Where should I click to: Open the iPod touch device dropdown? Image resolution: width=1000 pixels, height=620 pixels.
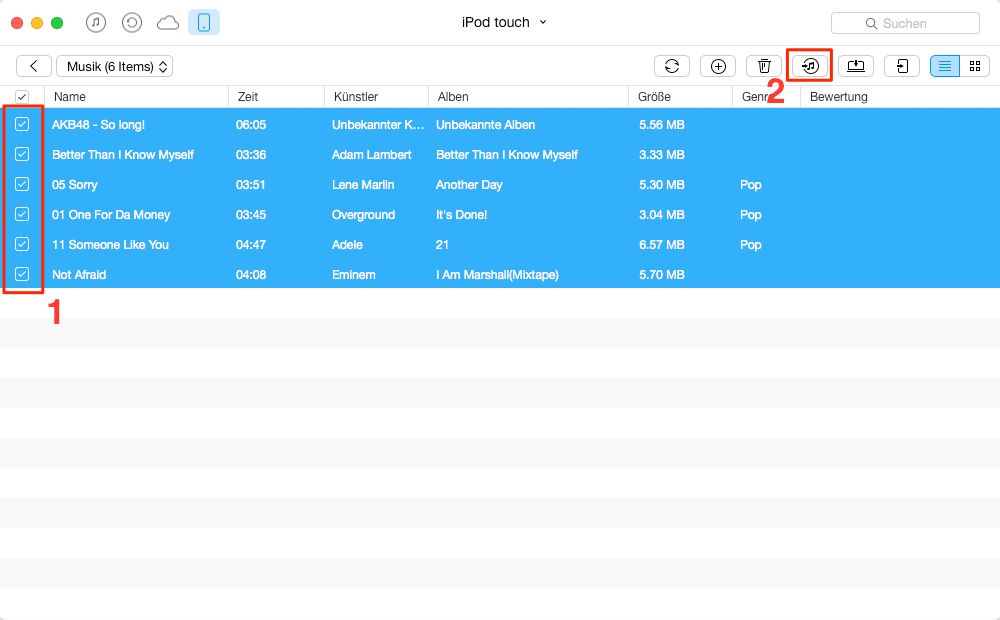pyautogui.click(x=504, y=22)
